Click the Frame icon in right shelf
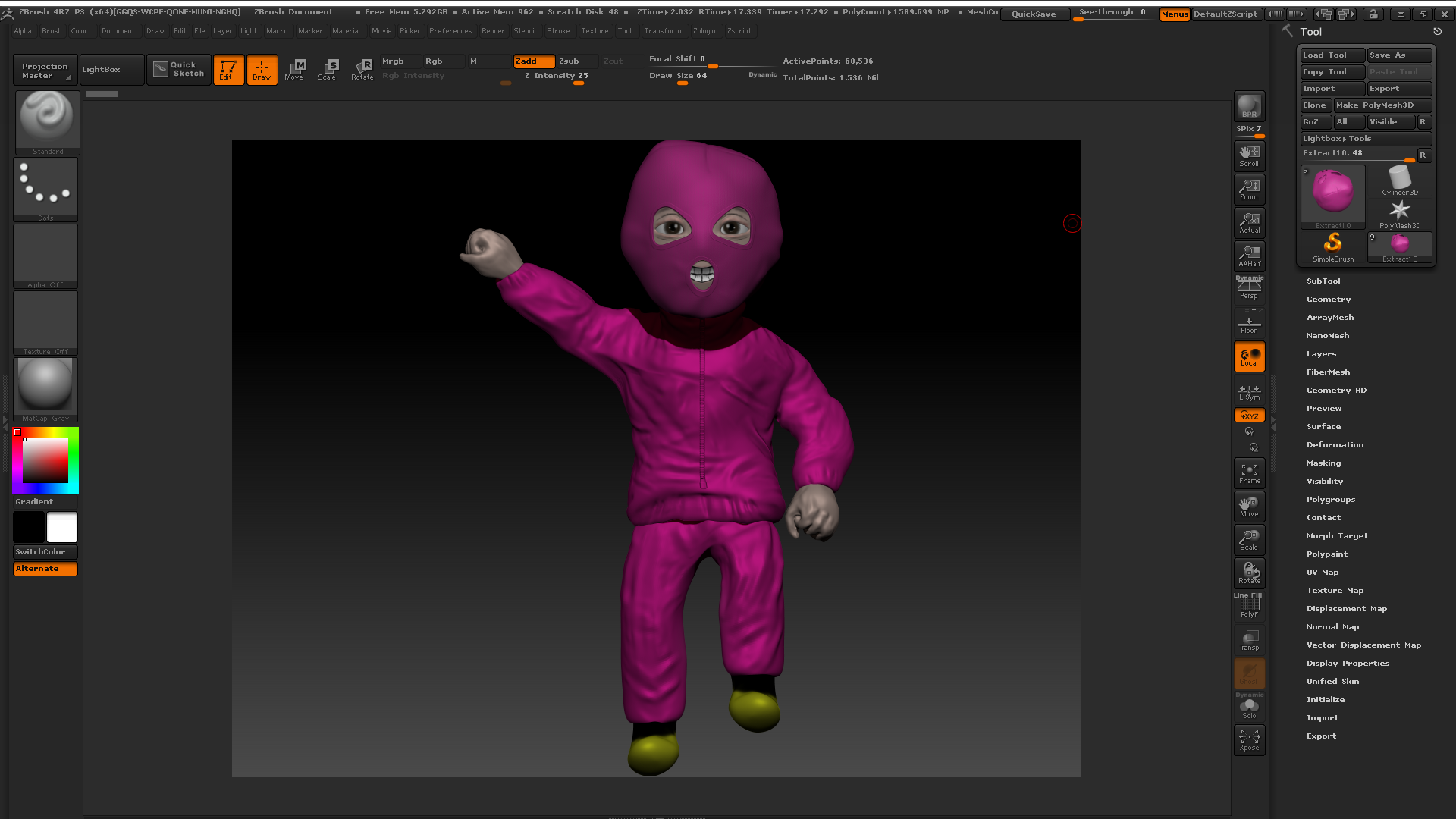1456x819 pixels. coord(1249,473)
